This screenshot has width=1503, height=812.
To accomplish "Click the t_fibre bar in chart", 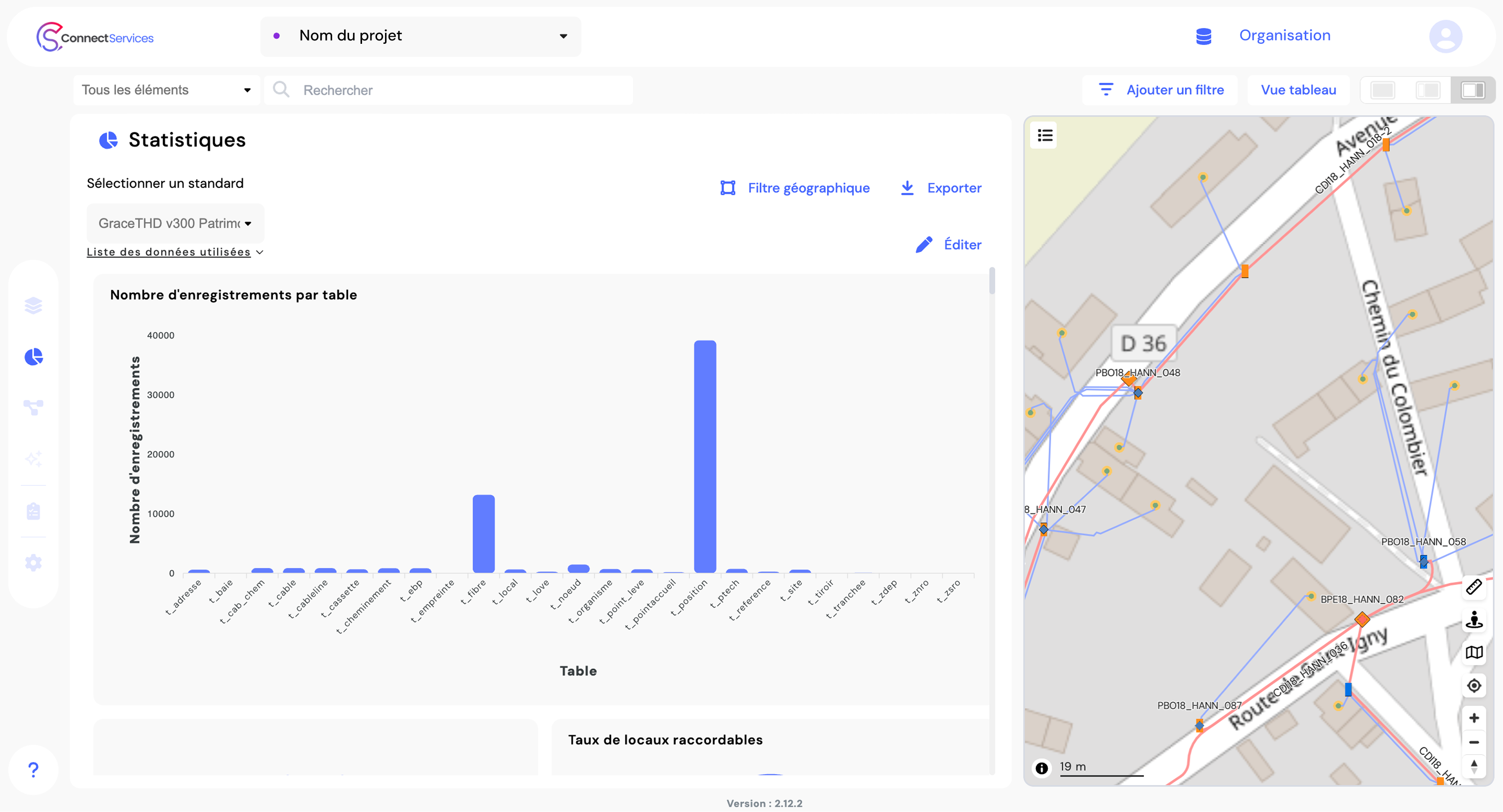I will coord(484,534).
